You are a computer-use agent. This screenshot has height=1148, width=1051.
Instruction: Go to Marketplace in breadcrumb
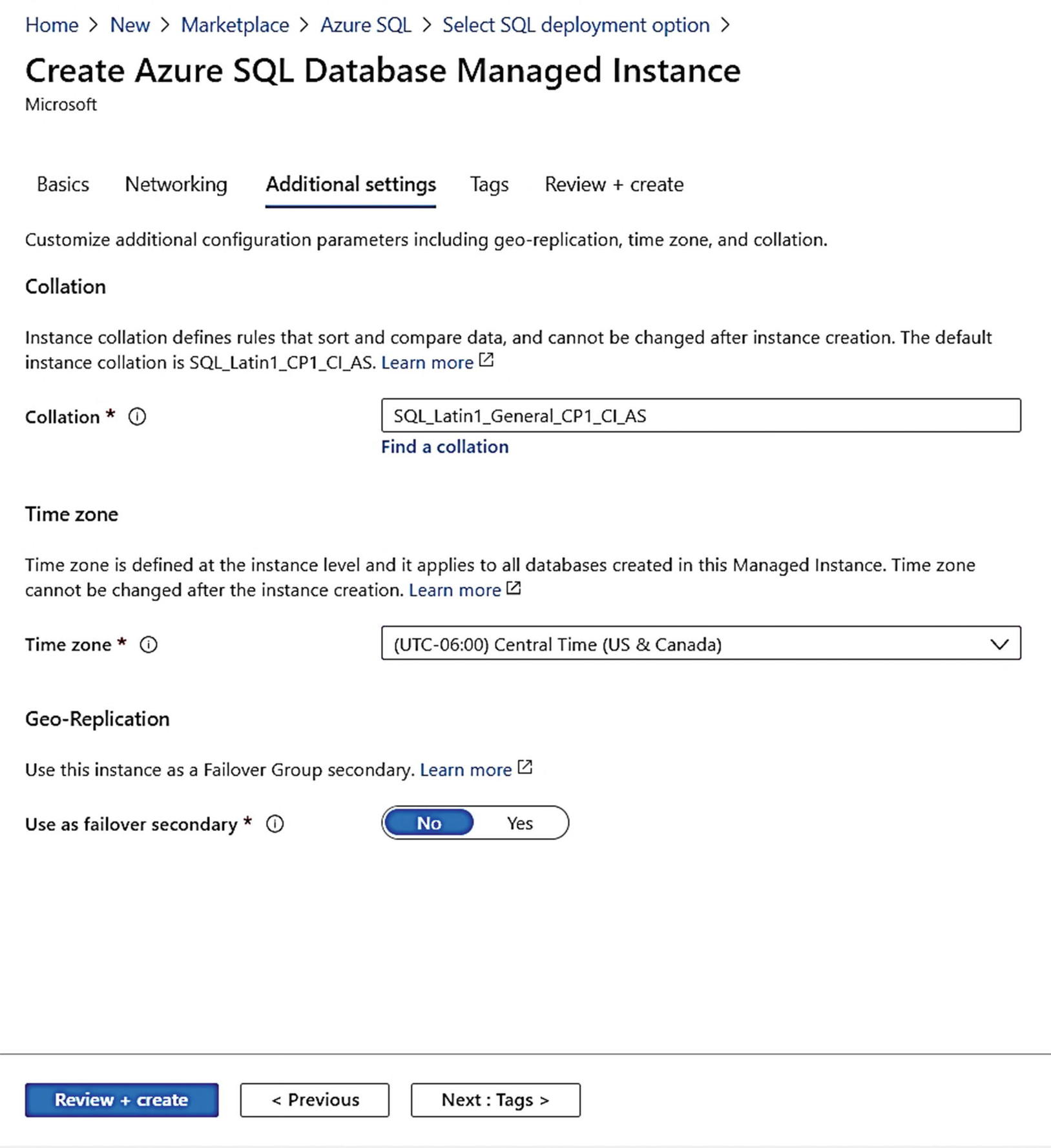pos(235,25)
